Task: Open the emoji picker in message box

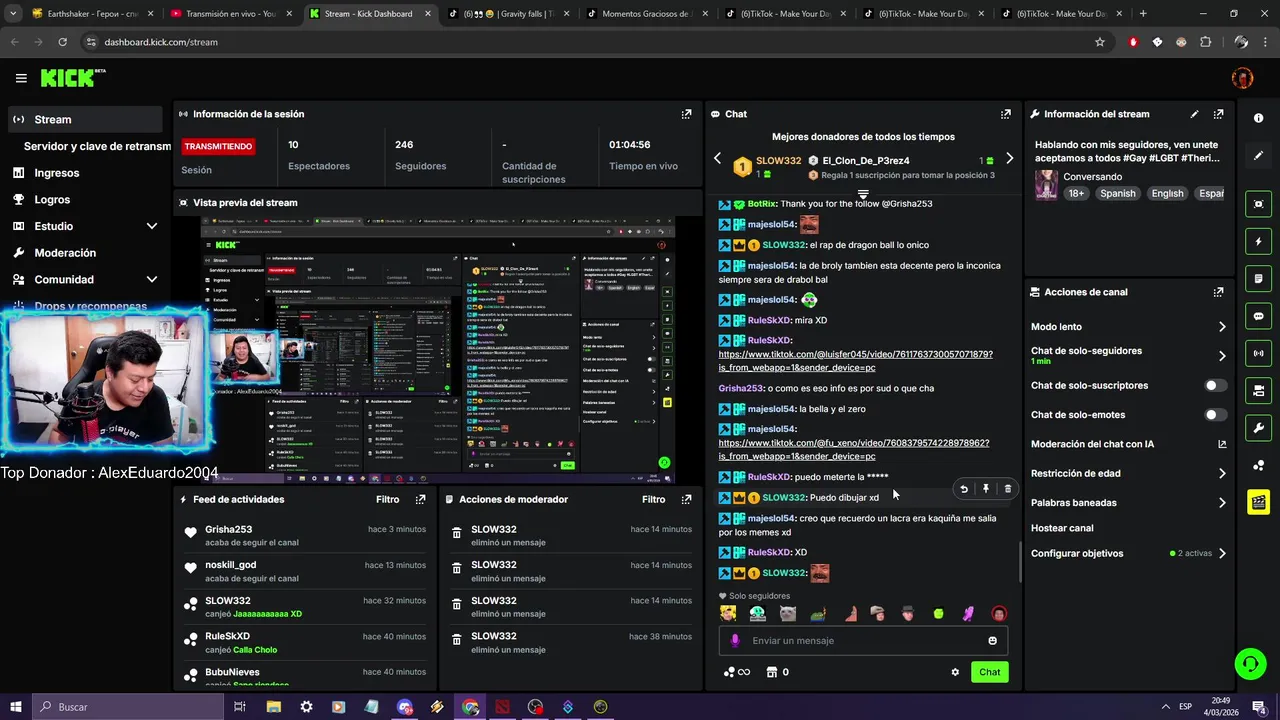Action: [x=992, y=641]
